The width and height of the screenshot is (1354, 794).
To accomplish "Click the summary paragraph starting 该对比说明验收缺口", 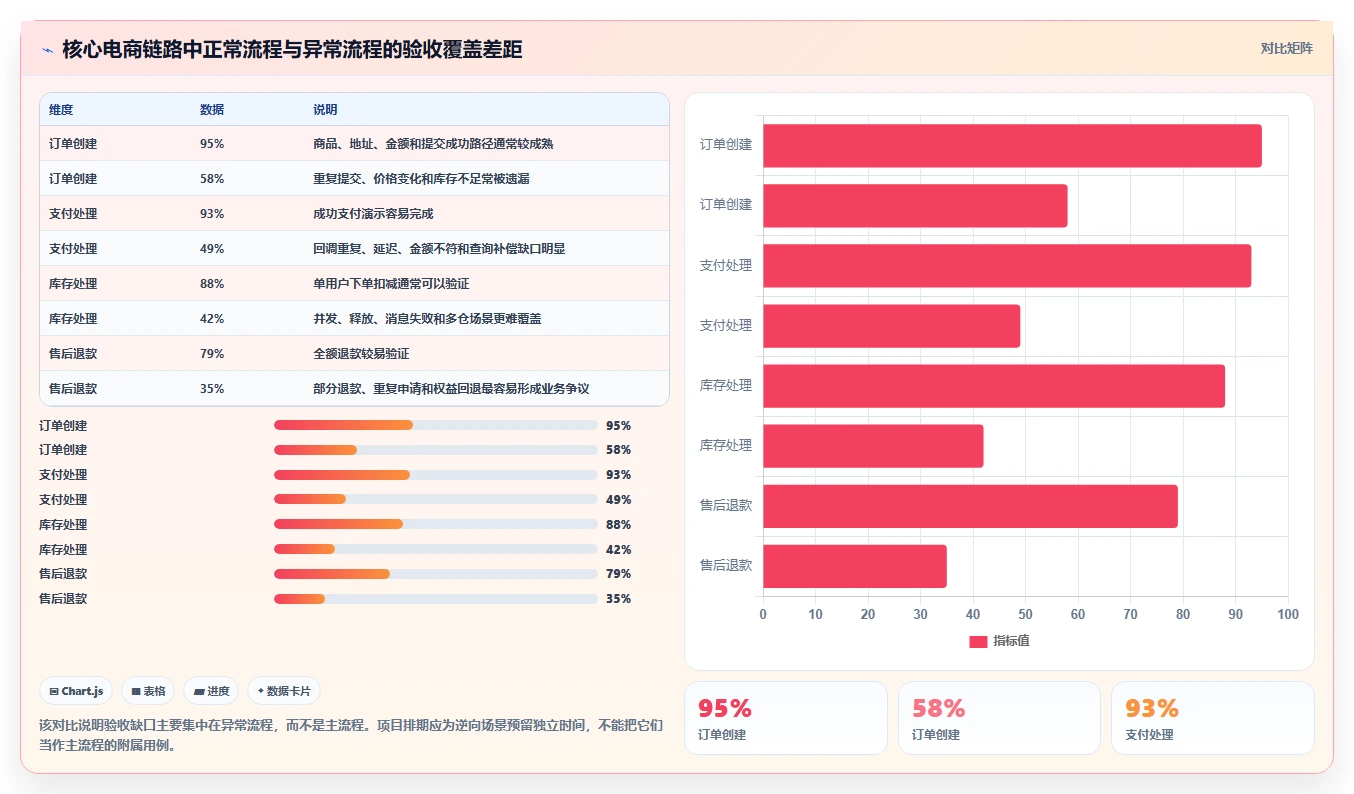I will (x=351, y=734).
